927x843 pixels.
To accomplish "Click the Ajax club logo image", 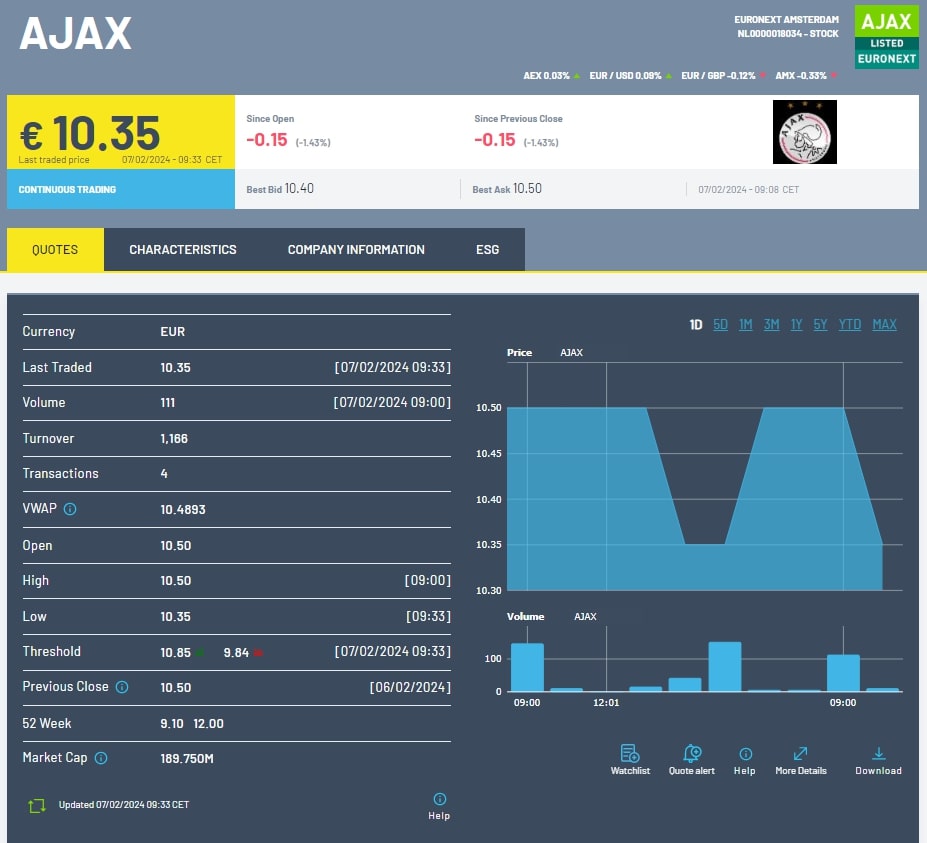I will pos(805,132).
